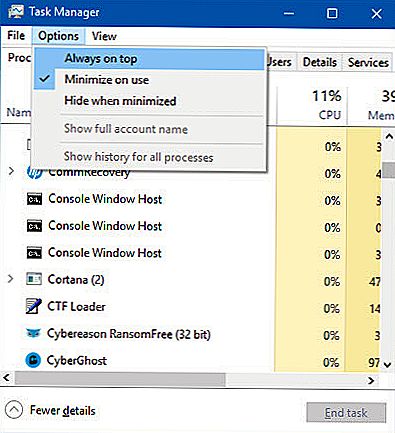Open the Details tab
Screen dimensions: 395x433
320,62
